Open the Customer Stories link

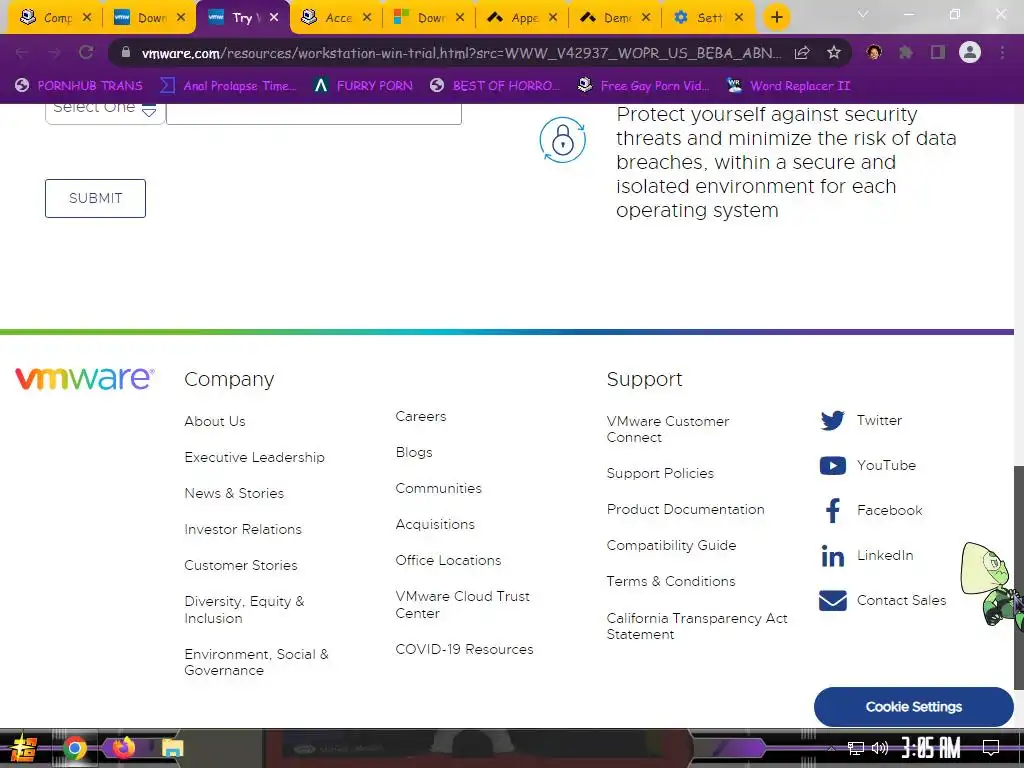click(x=241, y=565)
